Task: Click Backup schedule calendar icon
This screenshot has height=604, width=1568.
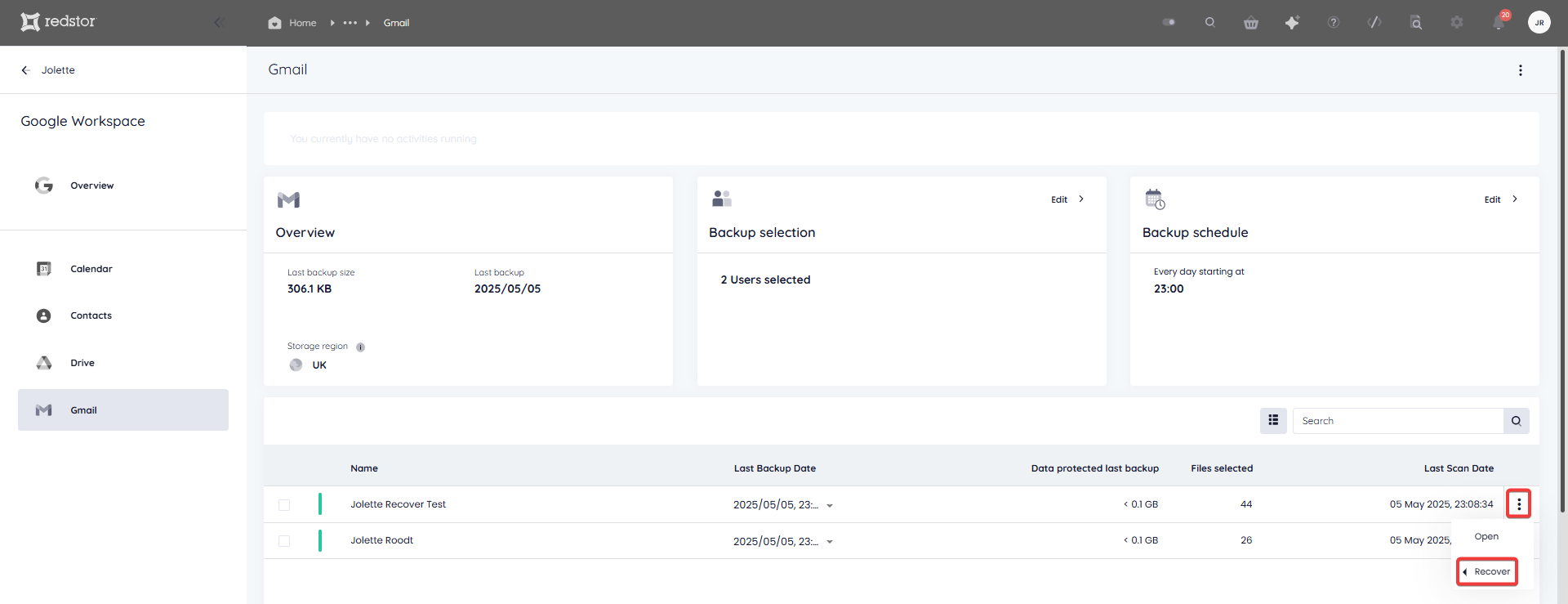Action: click(1155, 199)
